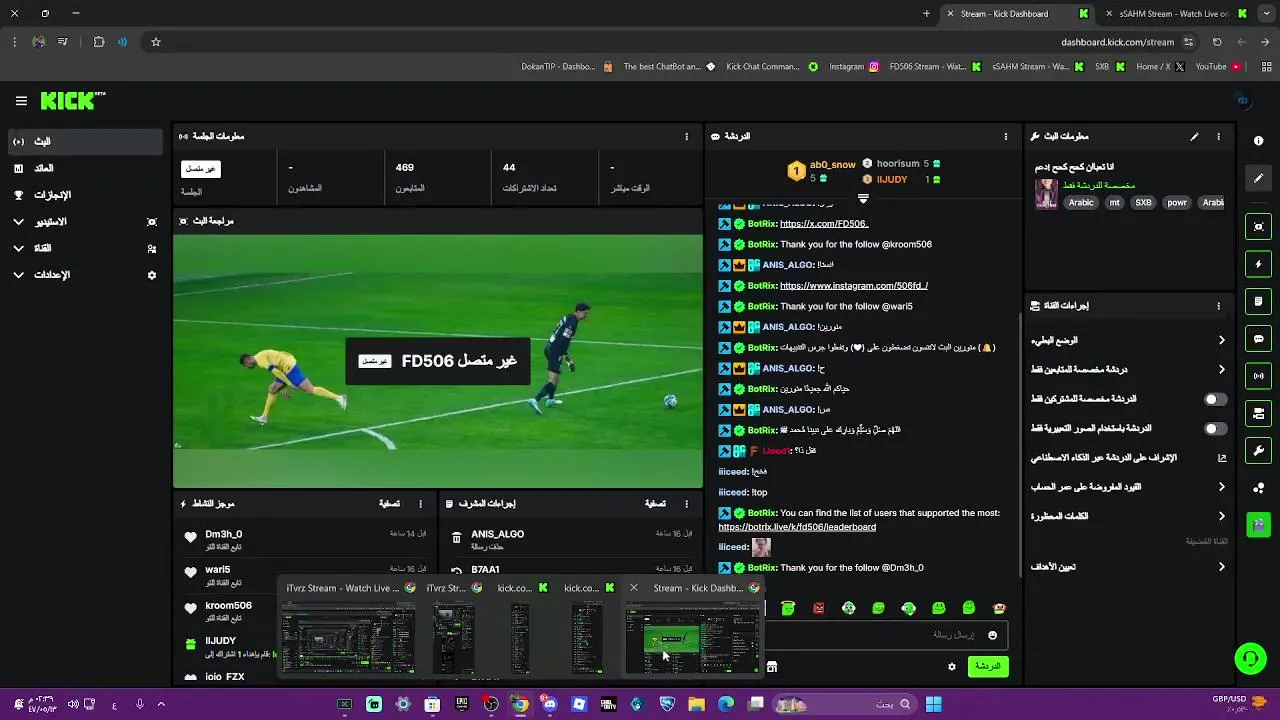Click the stream preview capture icon in right toolbar
Image resolution: width=1280 pixels, height=720 pixels.
click(x=1259, y=227)
